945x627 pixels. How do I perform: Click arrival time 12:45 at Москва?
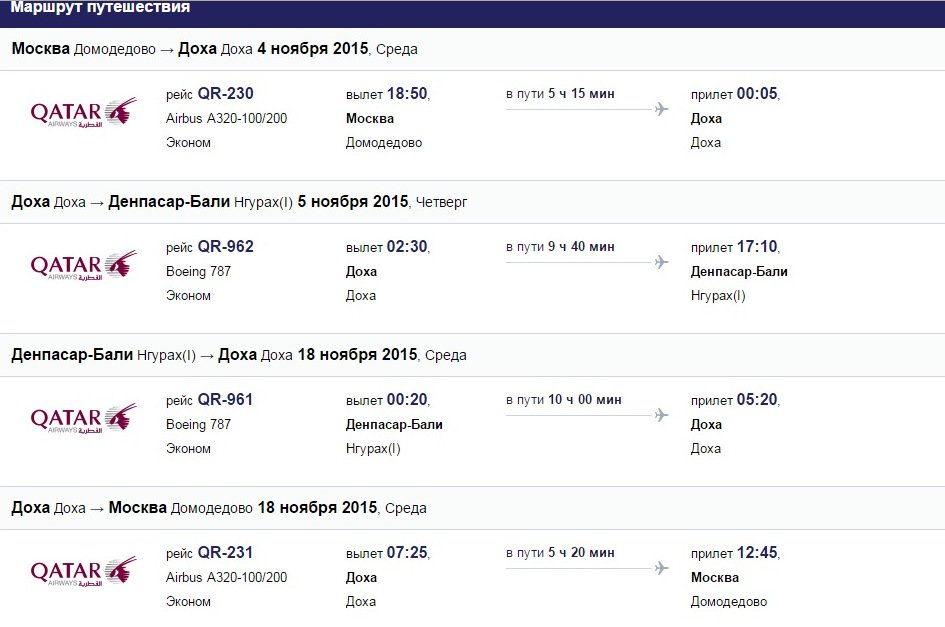(757, 553)
